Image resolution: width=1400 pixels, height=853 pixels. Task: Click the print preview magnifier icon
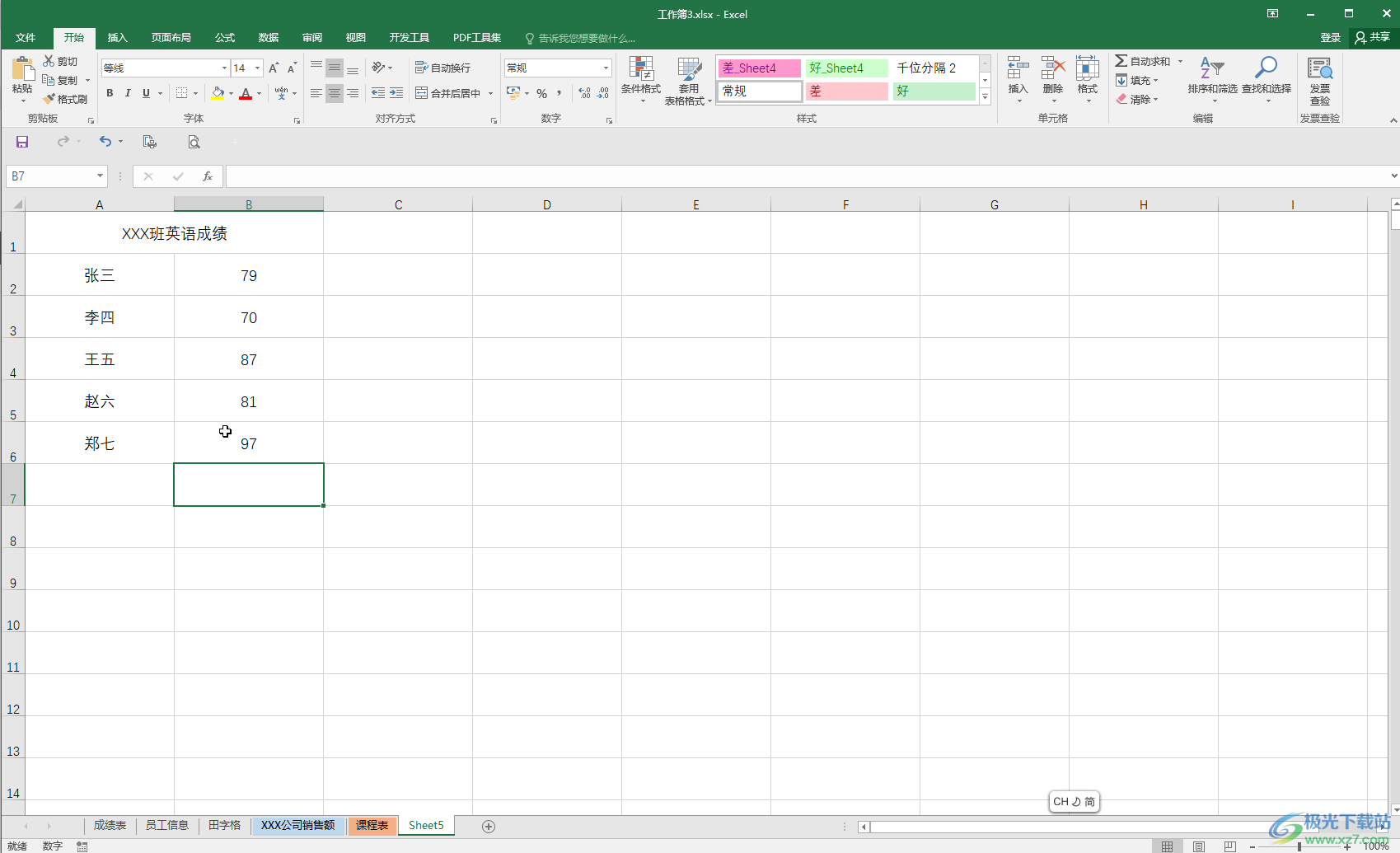pyautogui.click(x=194, y=142)
